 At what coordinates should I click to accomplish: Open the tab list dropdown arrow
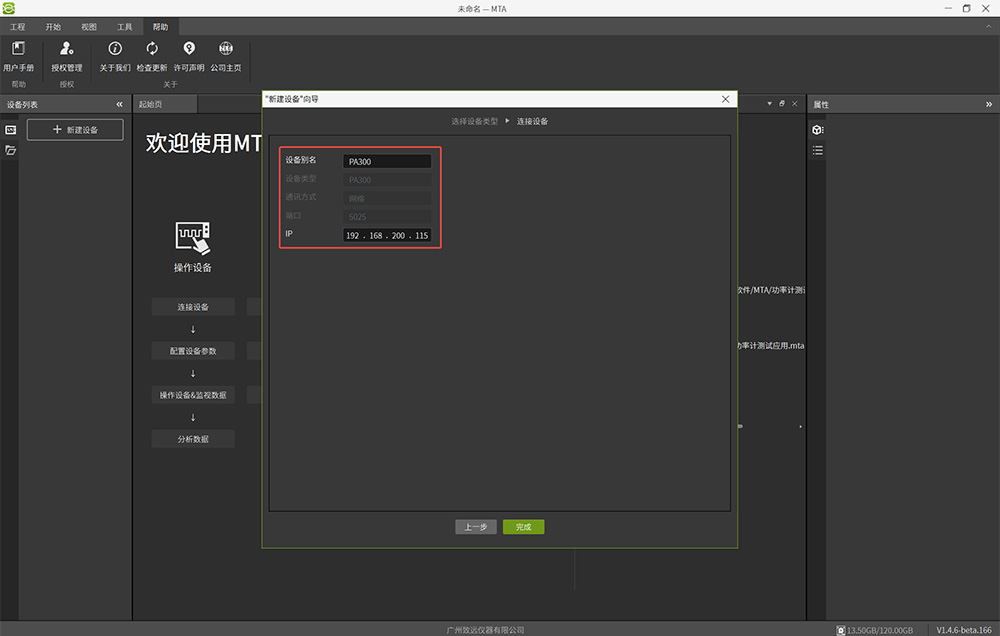coord(769,104)
